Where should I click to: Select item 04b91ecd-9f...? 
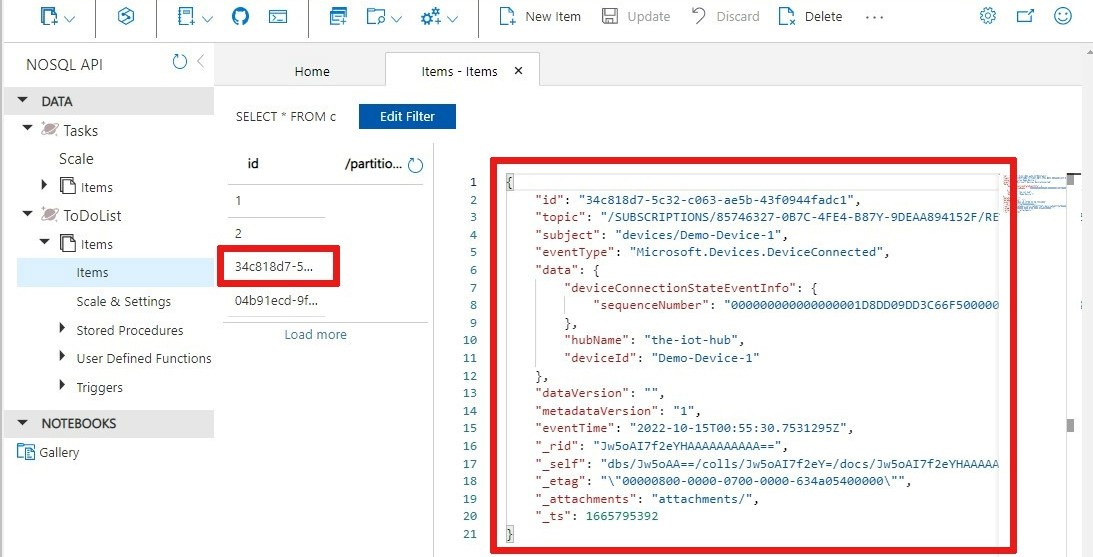click(276, 300)
